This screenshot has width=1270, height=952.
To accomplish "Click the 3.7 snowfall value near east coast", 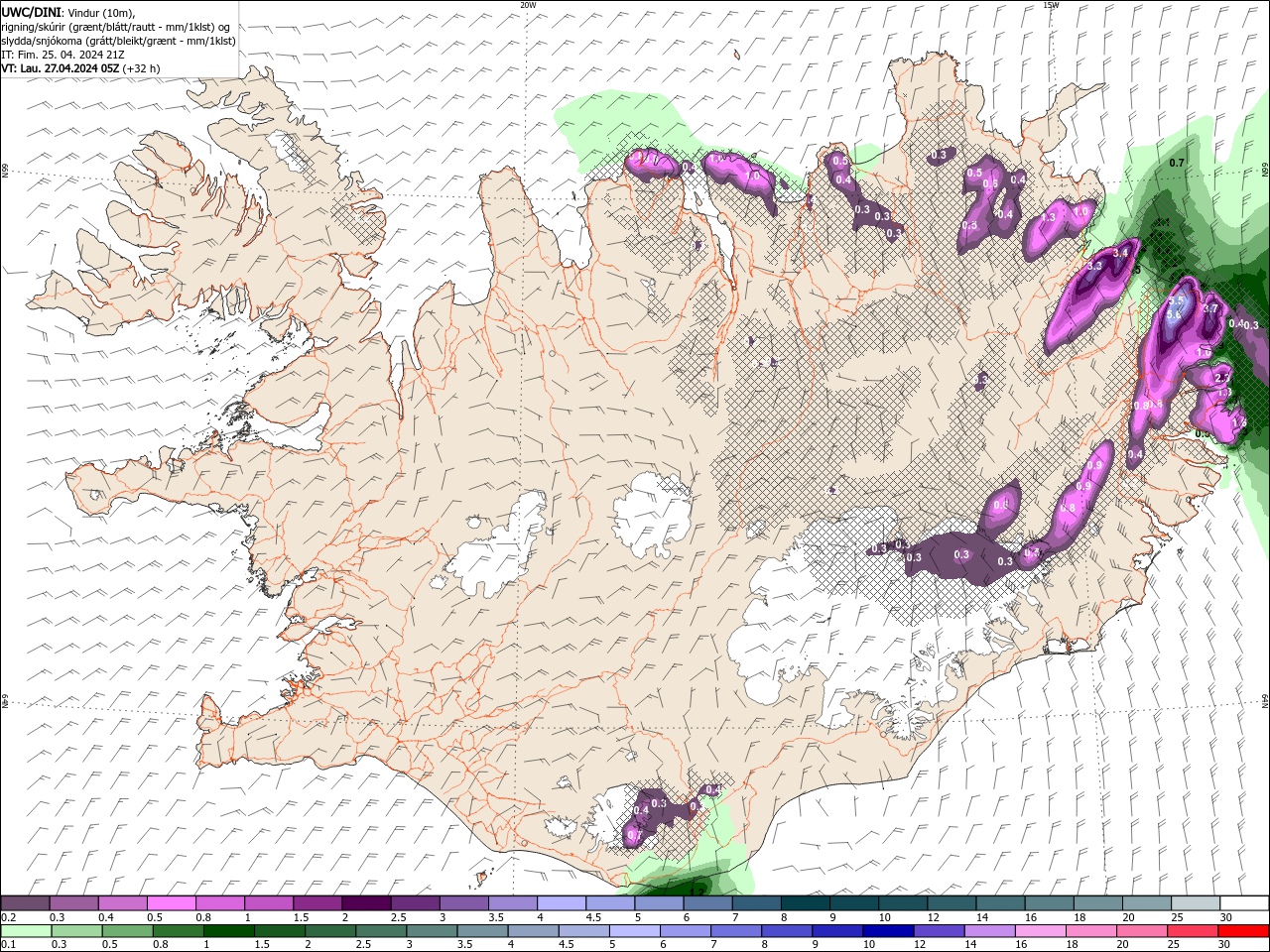I will click(1209, 308).
